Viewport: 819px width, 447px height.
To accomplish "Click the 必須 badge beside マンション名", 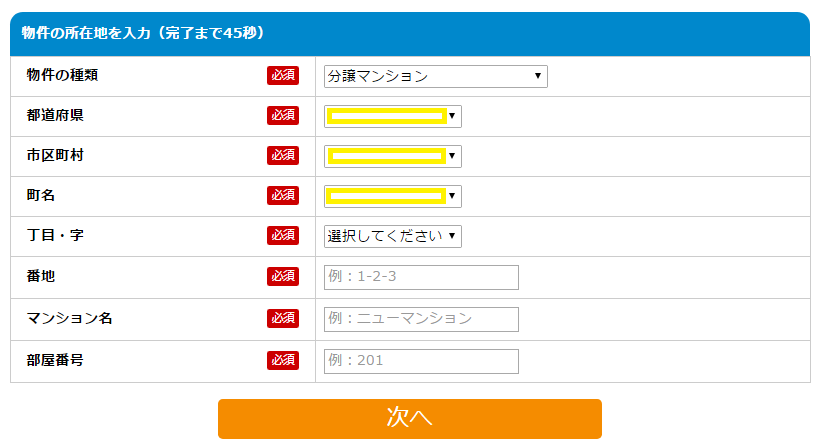I will click(x=283, y=318).
